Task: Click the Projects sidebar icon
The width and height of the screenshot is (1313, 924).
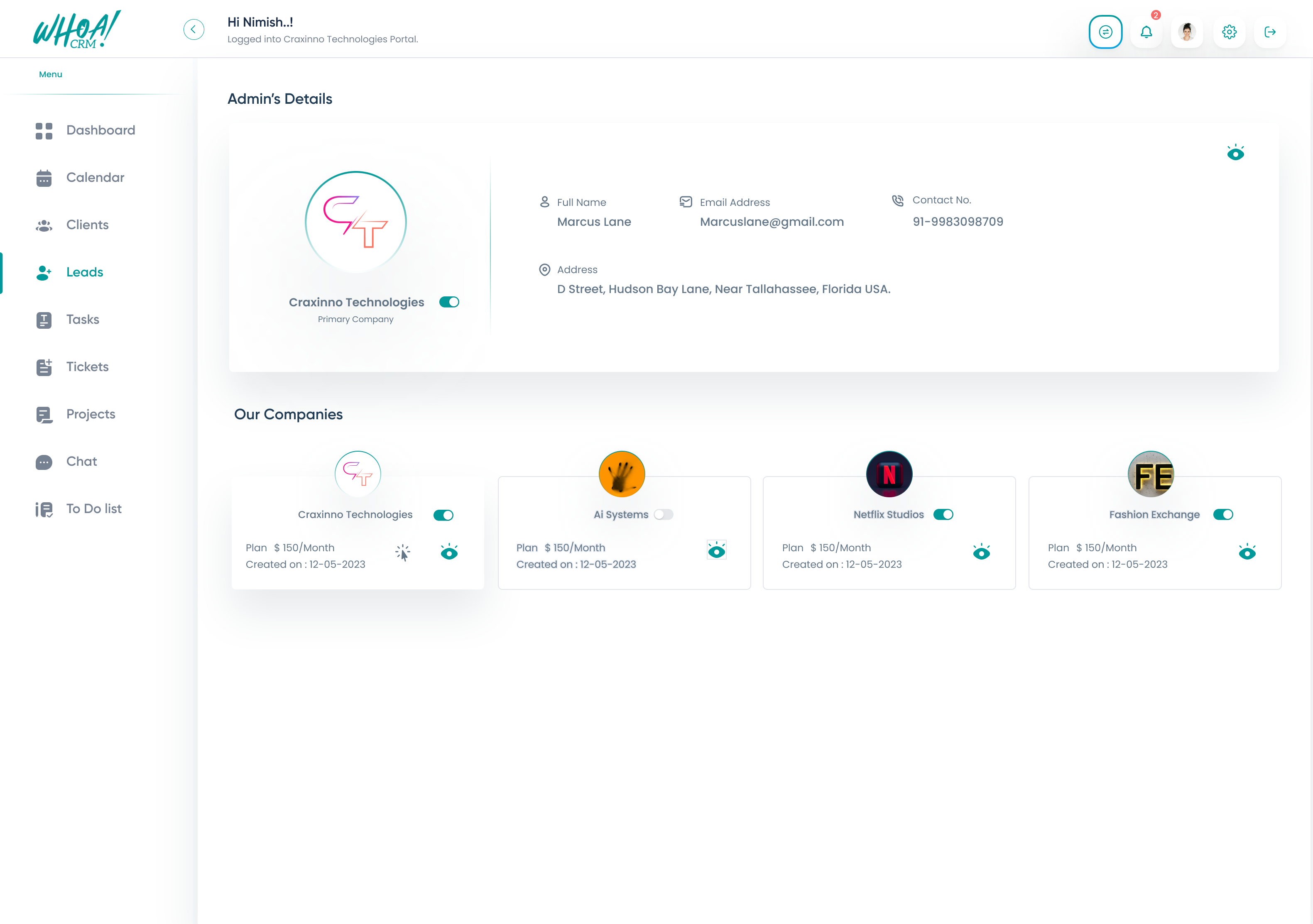Action: pyautogui.click(x=44, y=415)
